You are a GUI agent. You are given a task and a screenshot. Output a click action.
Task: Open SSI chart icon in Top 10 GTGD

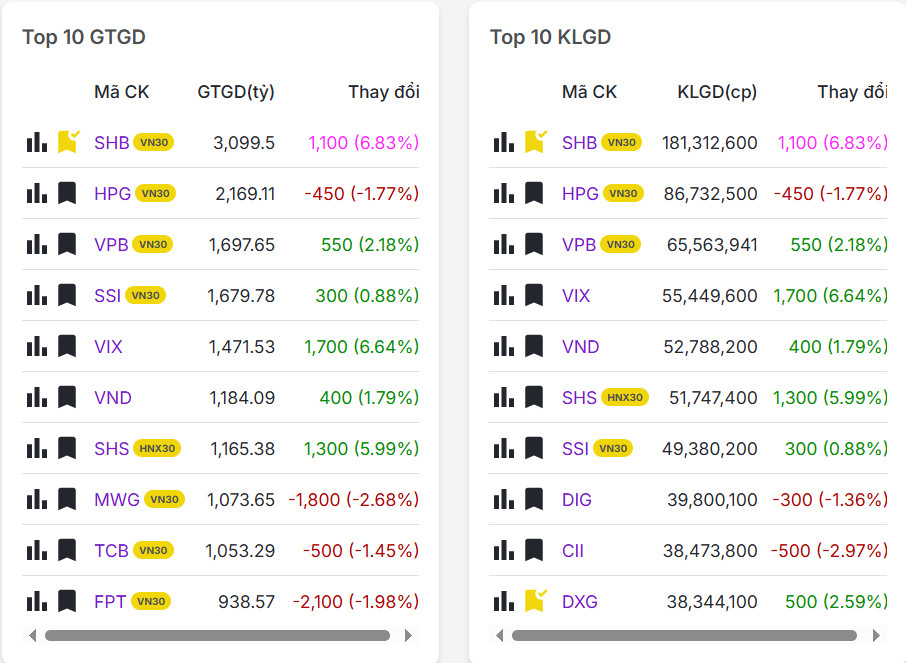click(37, 295)
